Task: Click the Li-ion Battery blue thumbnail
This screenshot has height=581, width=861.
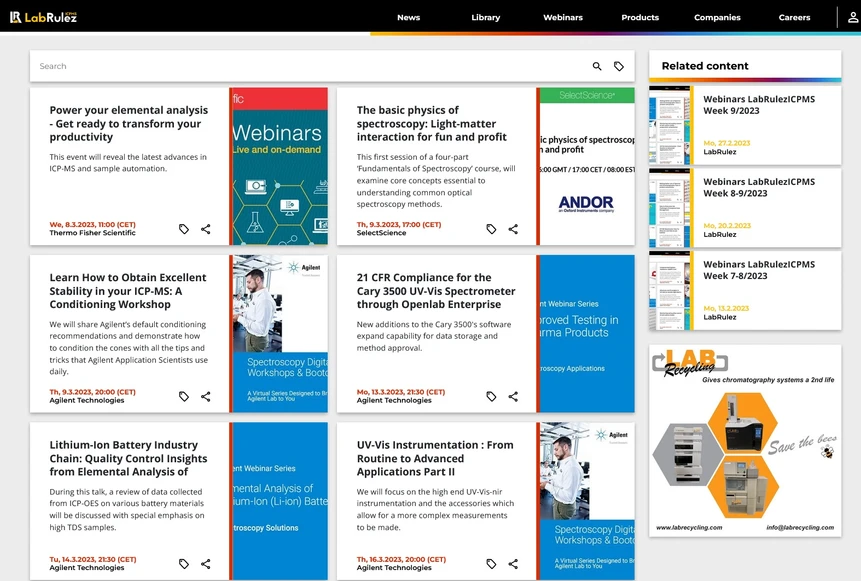Action: (278, 501)
